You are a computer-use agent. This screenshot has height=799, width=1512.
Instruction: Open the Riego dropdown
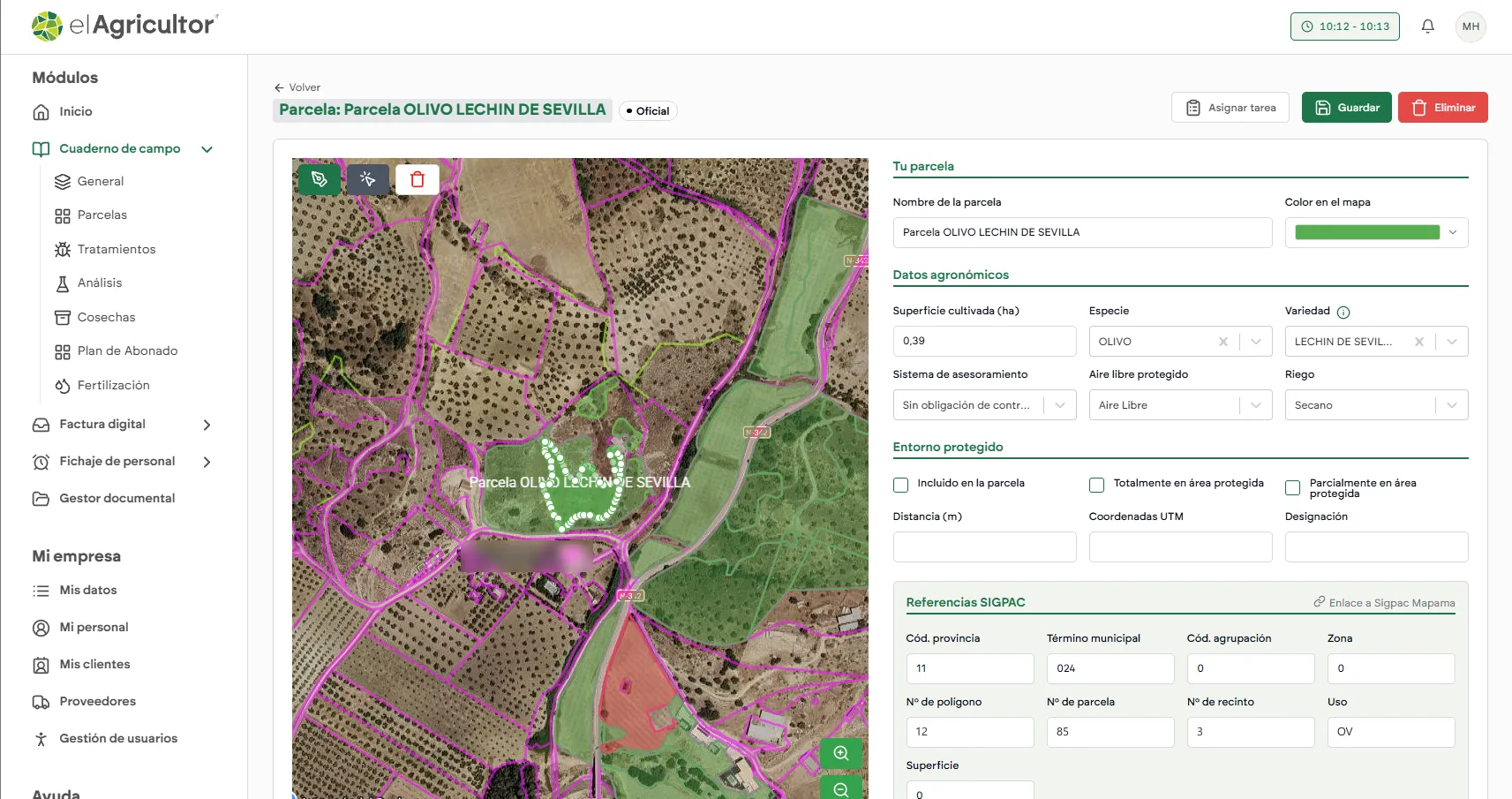click(1452, 405)
